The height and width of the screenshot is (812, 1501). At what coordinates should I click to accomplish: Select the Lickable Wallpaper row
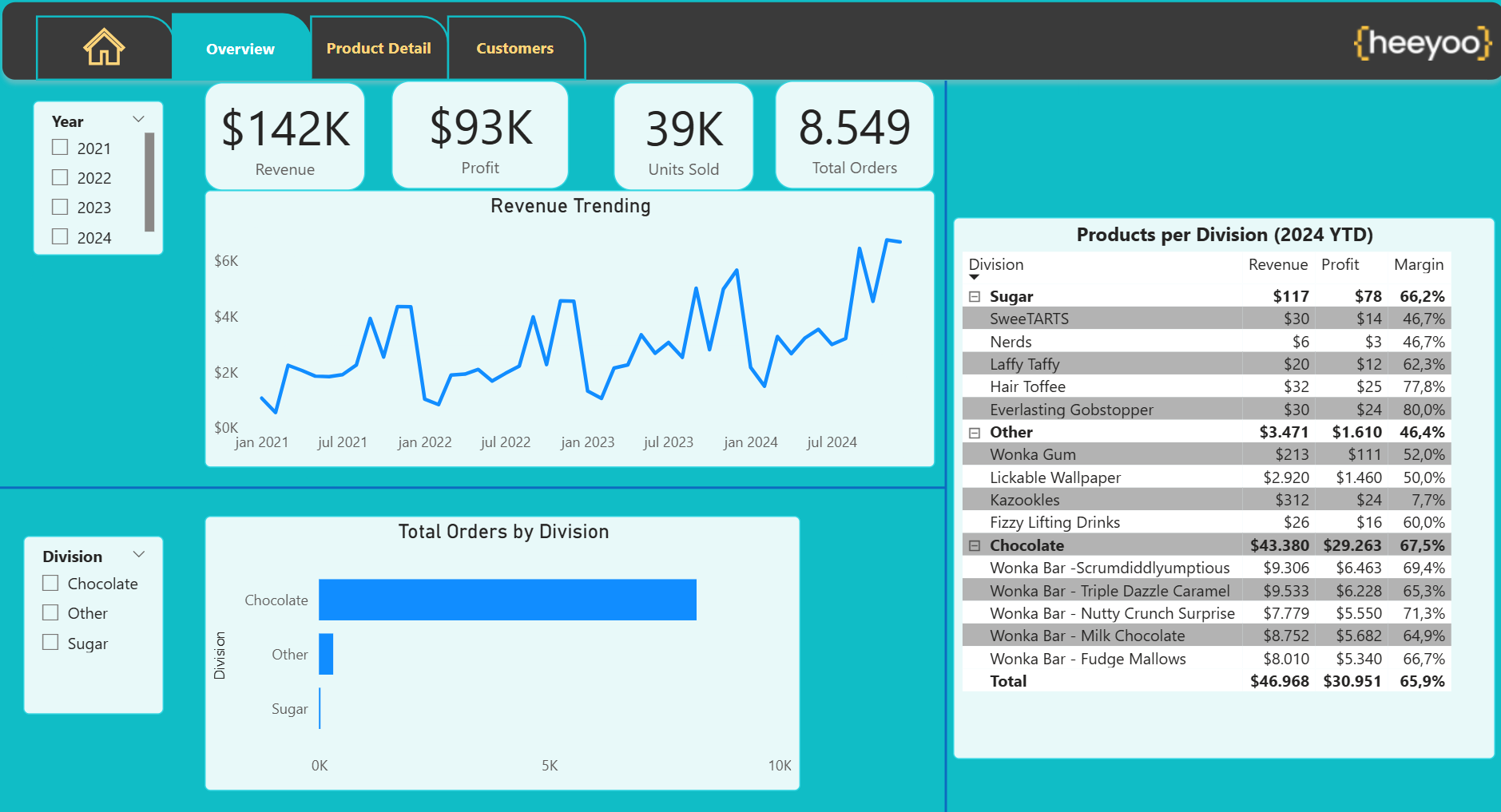coord(1206,477)
